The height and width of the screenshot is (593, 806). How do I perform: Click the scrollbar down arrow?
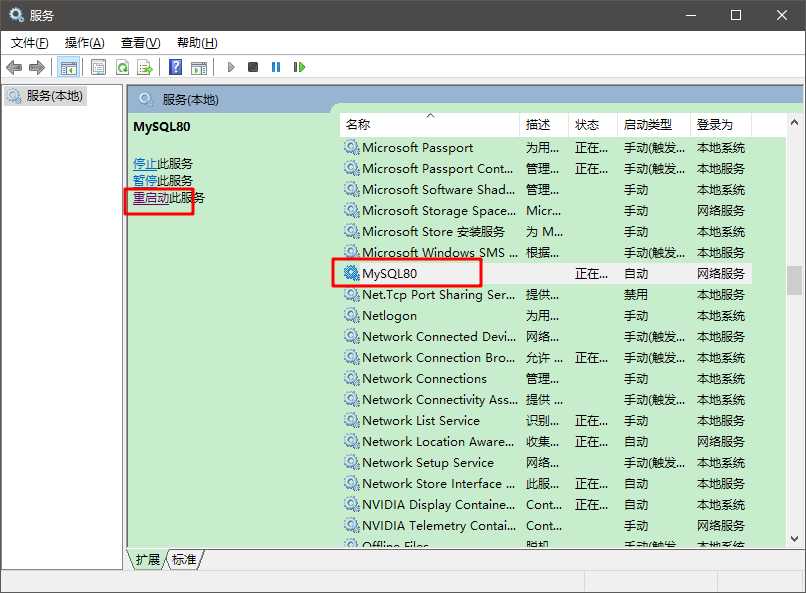794,539
